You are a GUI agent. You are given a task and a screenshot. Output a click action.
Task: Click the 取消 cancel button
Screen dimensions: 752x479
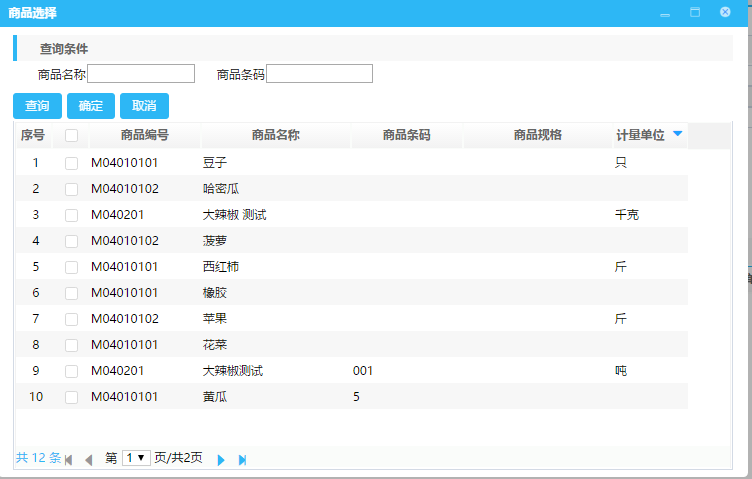point(144,105)
